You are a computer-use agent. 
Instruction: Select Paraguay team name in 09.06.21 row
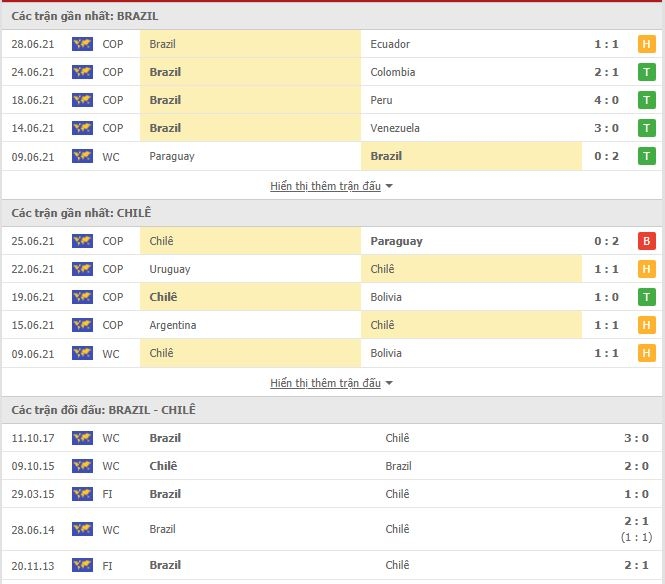[172, 156]
